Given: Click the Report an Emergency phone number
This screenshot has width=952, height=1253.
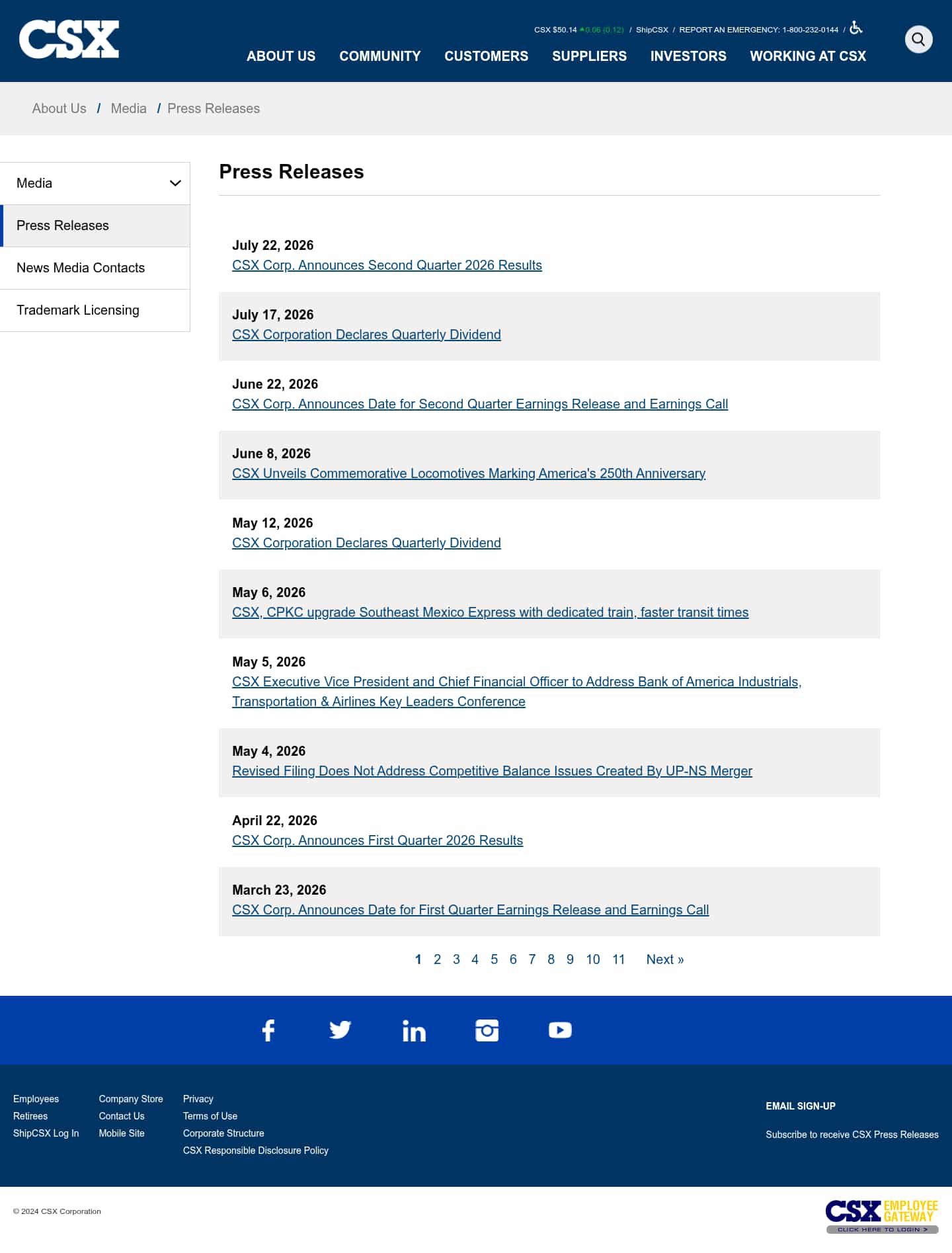Looking at the screenshot, I should [x=759, y=30].
